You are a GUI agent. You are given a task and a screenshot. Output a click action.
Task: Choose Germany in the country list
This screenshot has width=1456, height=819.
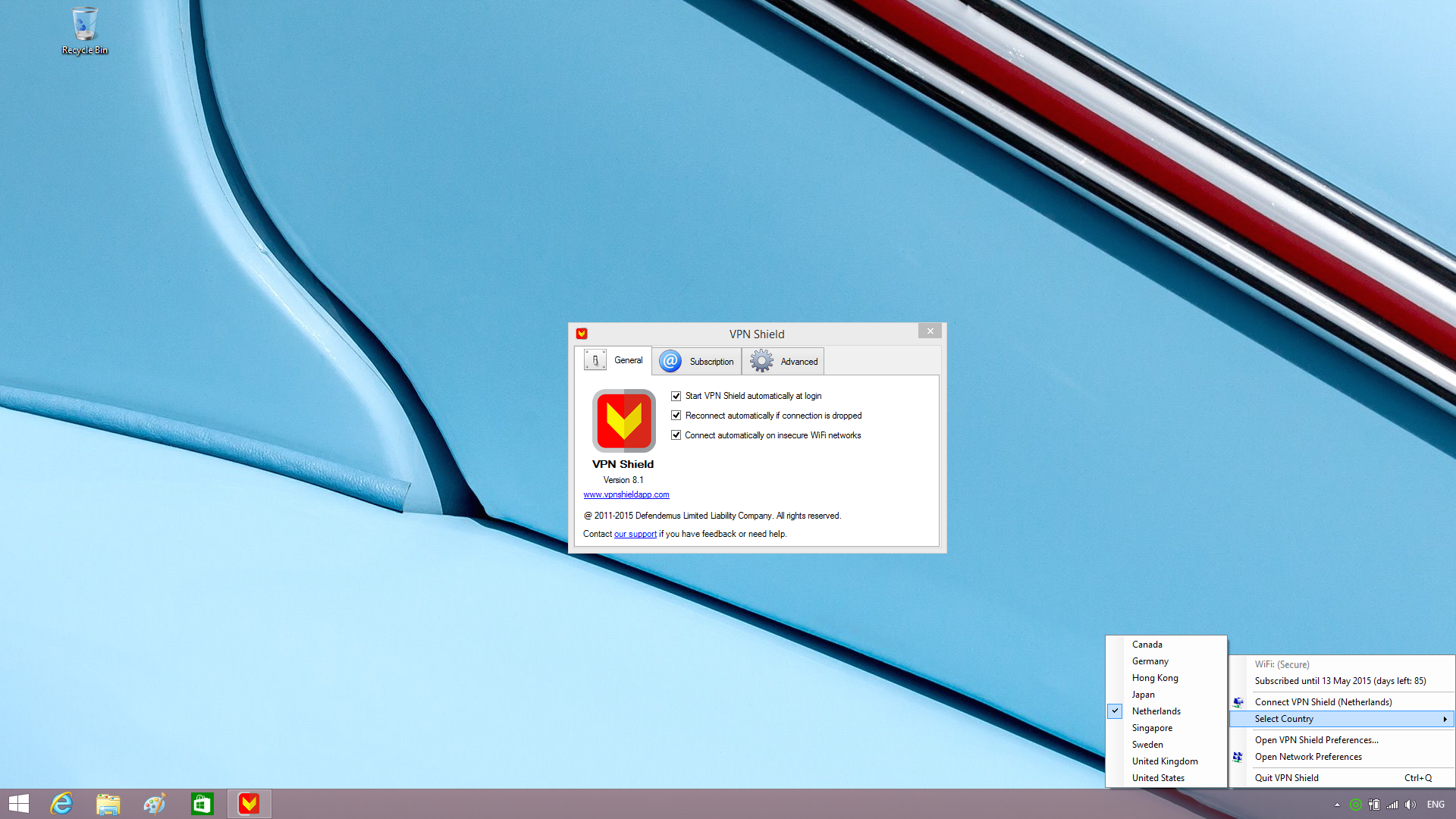[x=1150, y=661]
